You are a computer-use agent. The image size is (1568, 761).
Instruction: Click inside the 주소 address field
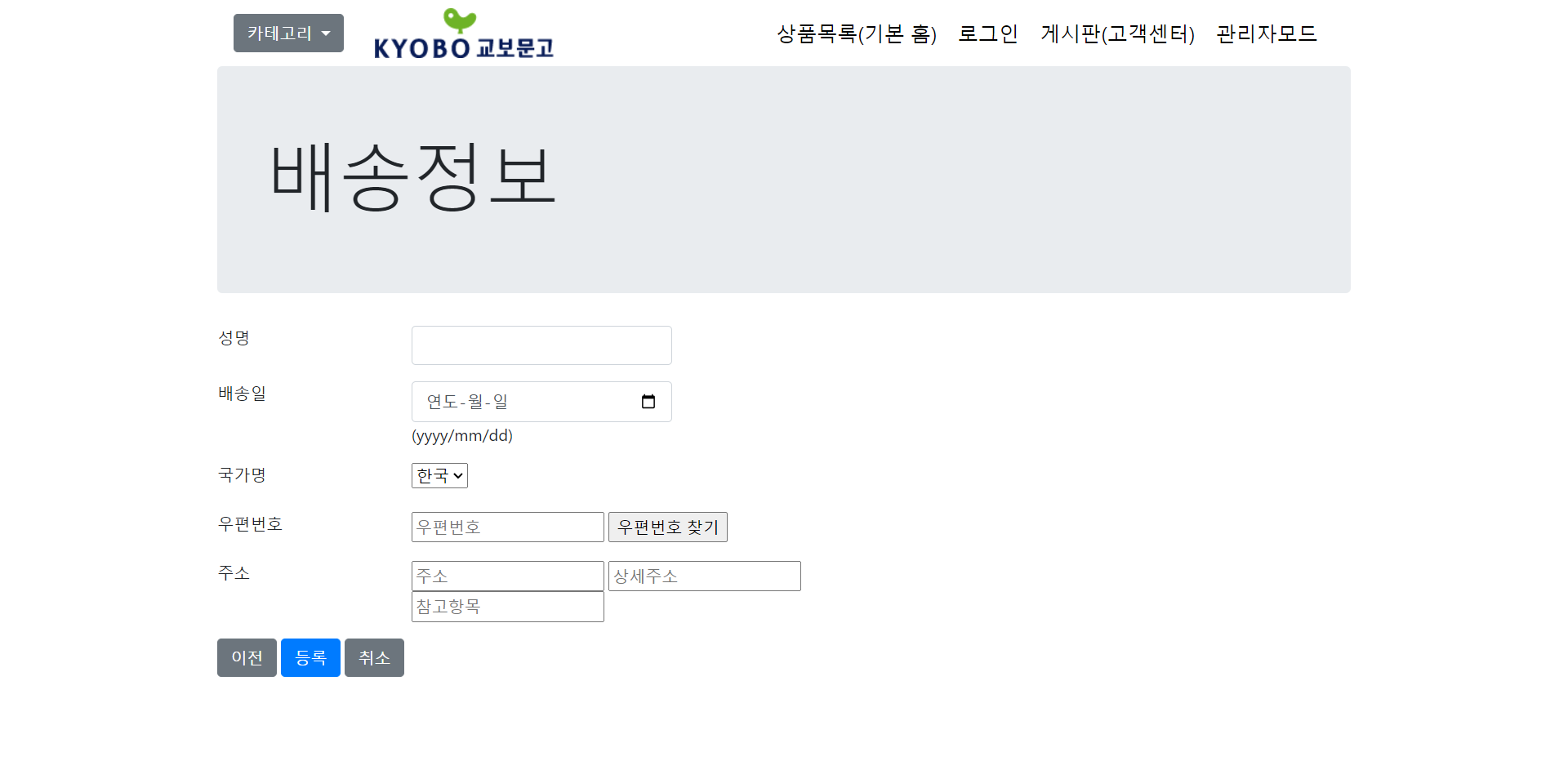tap(507, 576)
